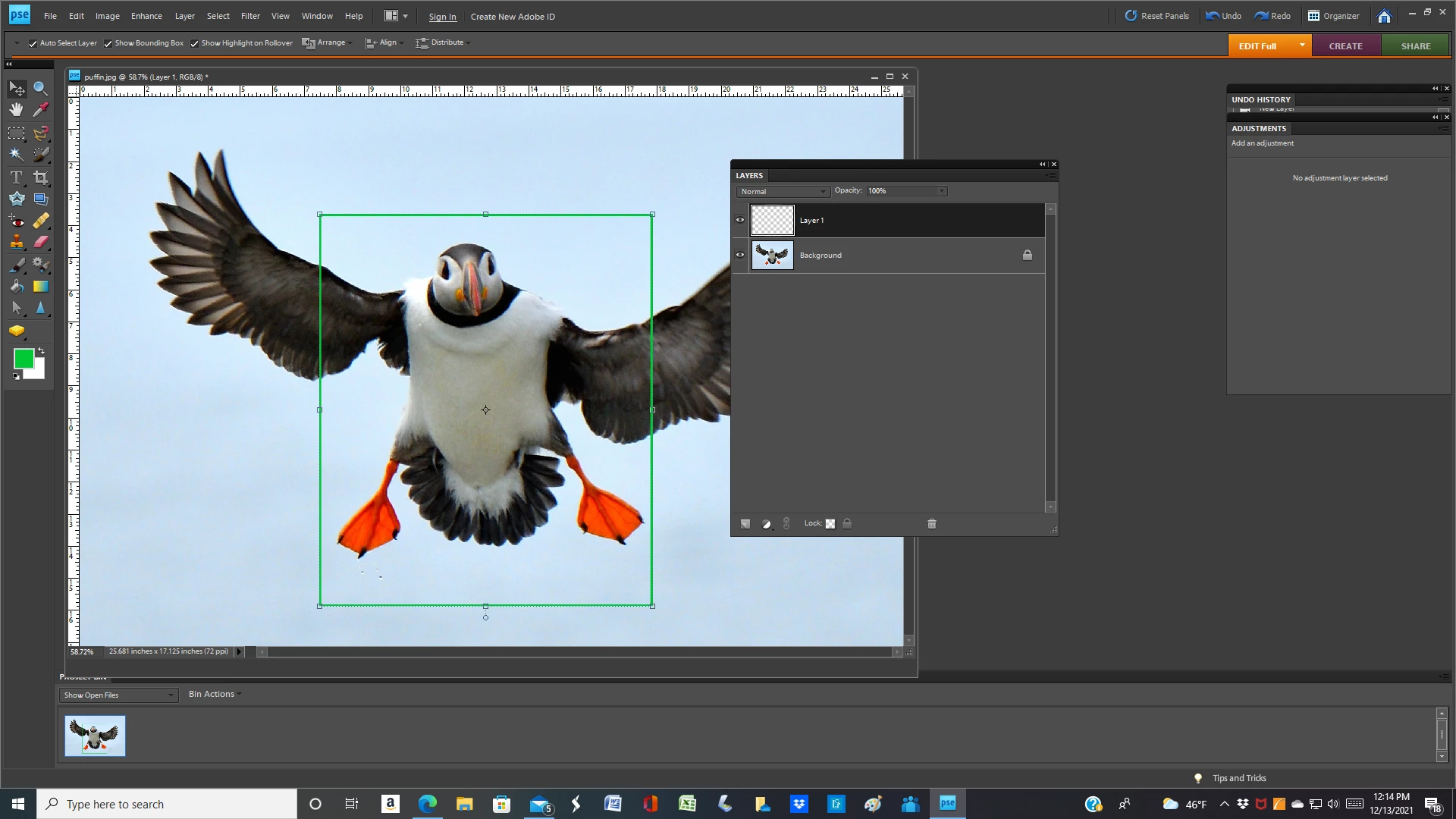The width and height of the screenshot is (1456, 819).
Task: Activate the Crop tool
Action: coord(40,177)
